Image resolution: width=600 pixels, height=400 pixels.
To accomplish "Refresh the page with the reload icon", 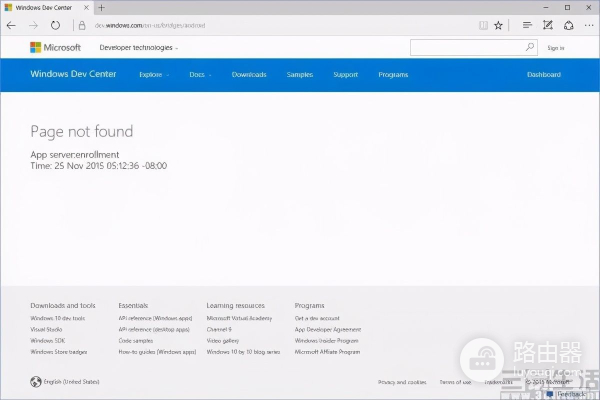I will coord(55,26).
